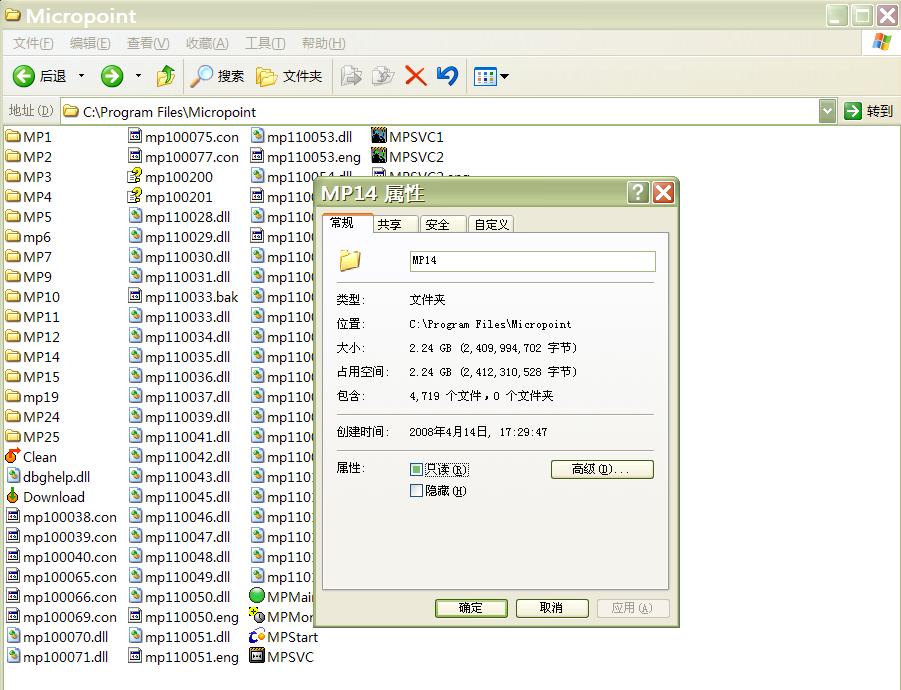The width and height of the screenshot is (901, 690).
Task: Open the Help (帮助) menu
Action: pos(324,44)
